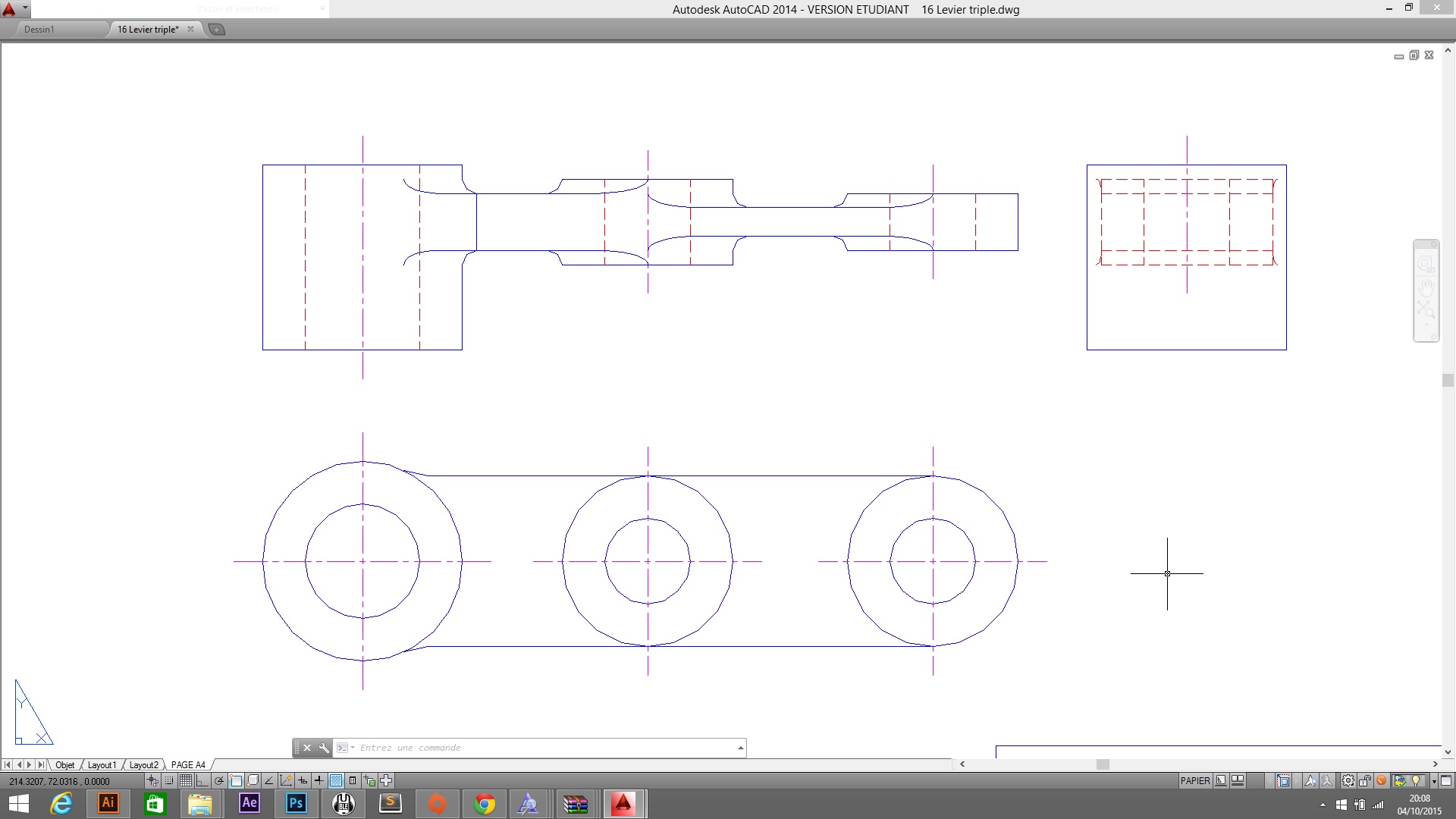Screen dimensions: 1456x819
Task: Click Dynamic Input status bar icon
Action: pyautogui.click(x=303, y=780)
